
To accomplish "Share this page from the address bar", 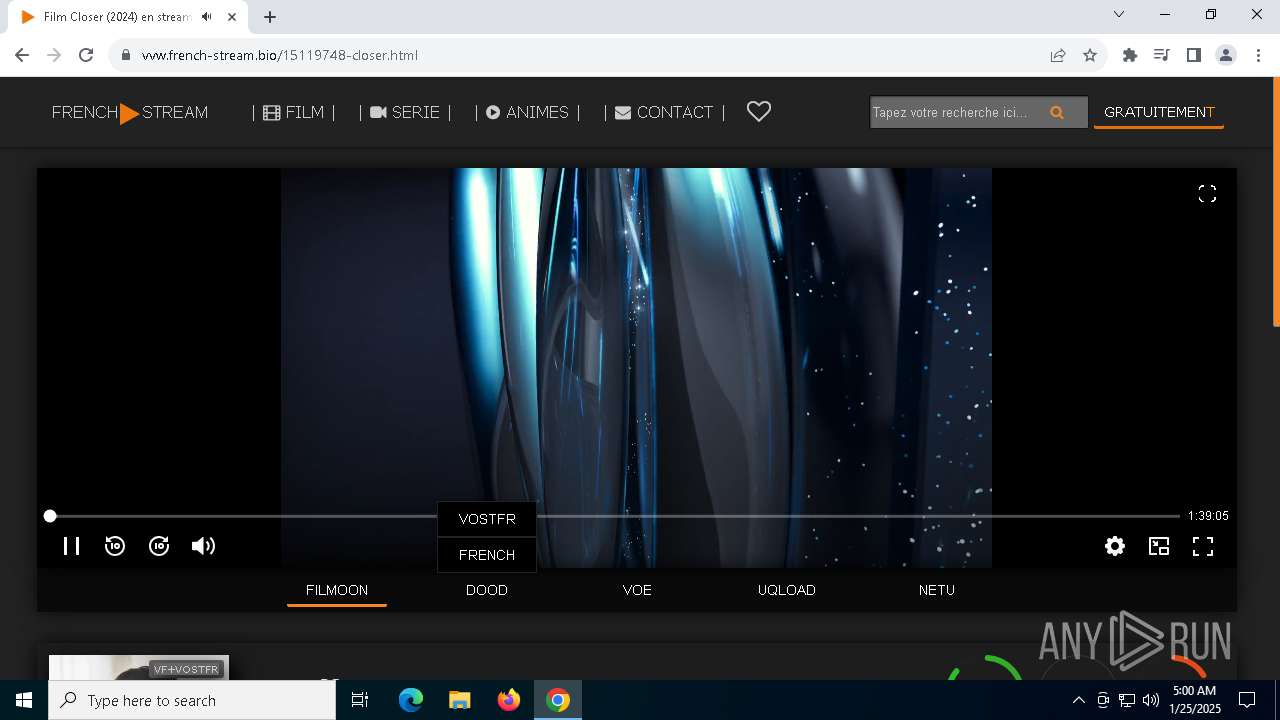I will 1058,55.
